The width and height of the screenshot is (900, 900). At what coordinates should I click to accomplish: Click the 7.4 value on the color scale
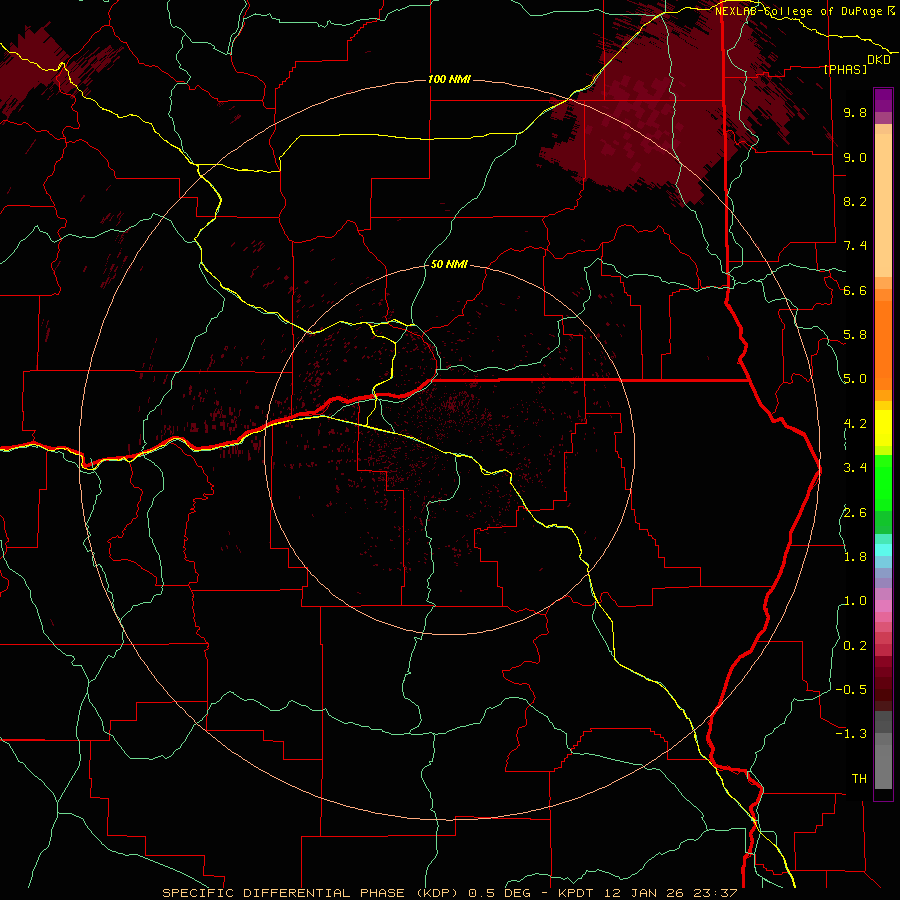[855, 246]
